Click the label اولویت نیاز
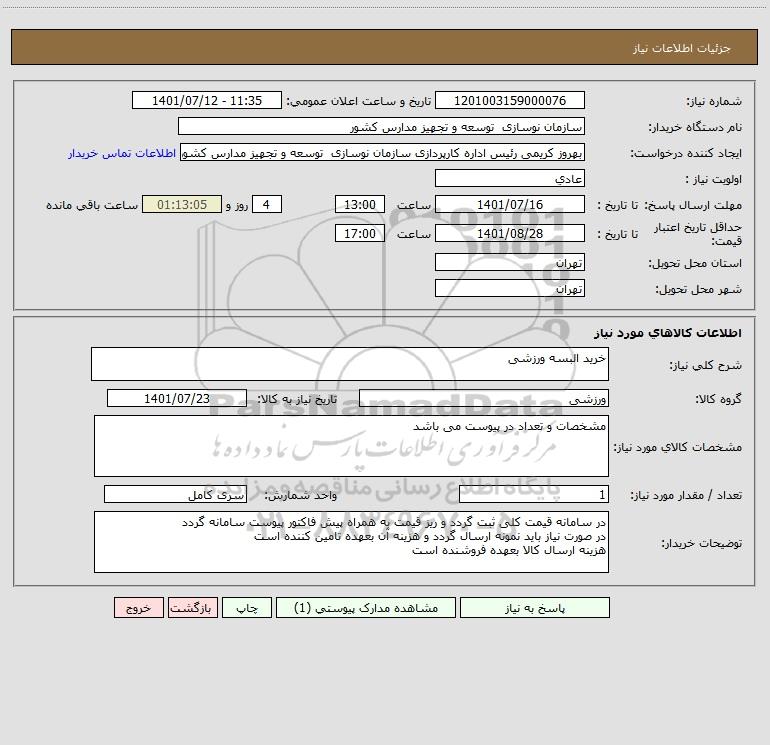 click(714, 179)
